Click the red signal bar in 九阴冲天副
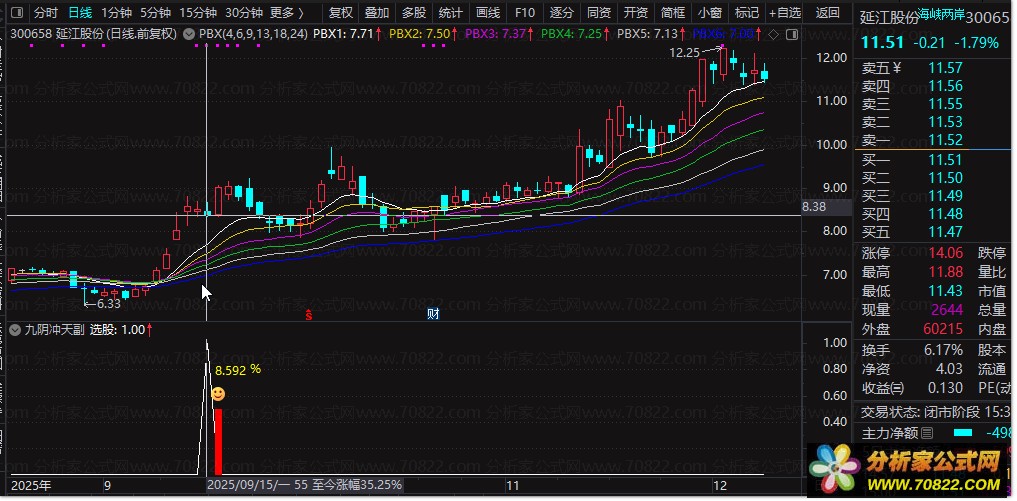Screen dimensions: 1017x501 tap(218, 440)
